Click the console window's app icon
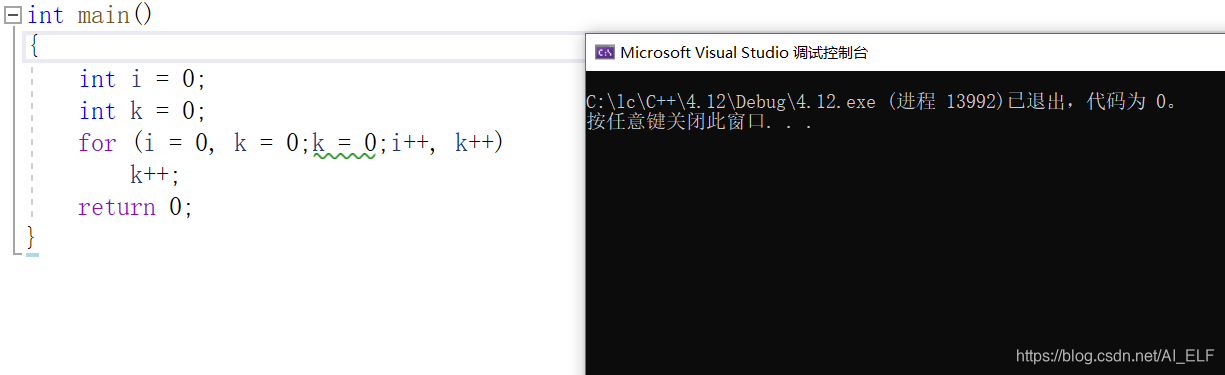This screenshot has height=375, width=1225. coord(604,52)
